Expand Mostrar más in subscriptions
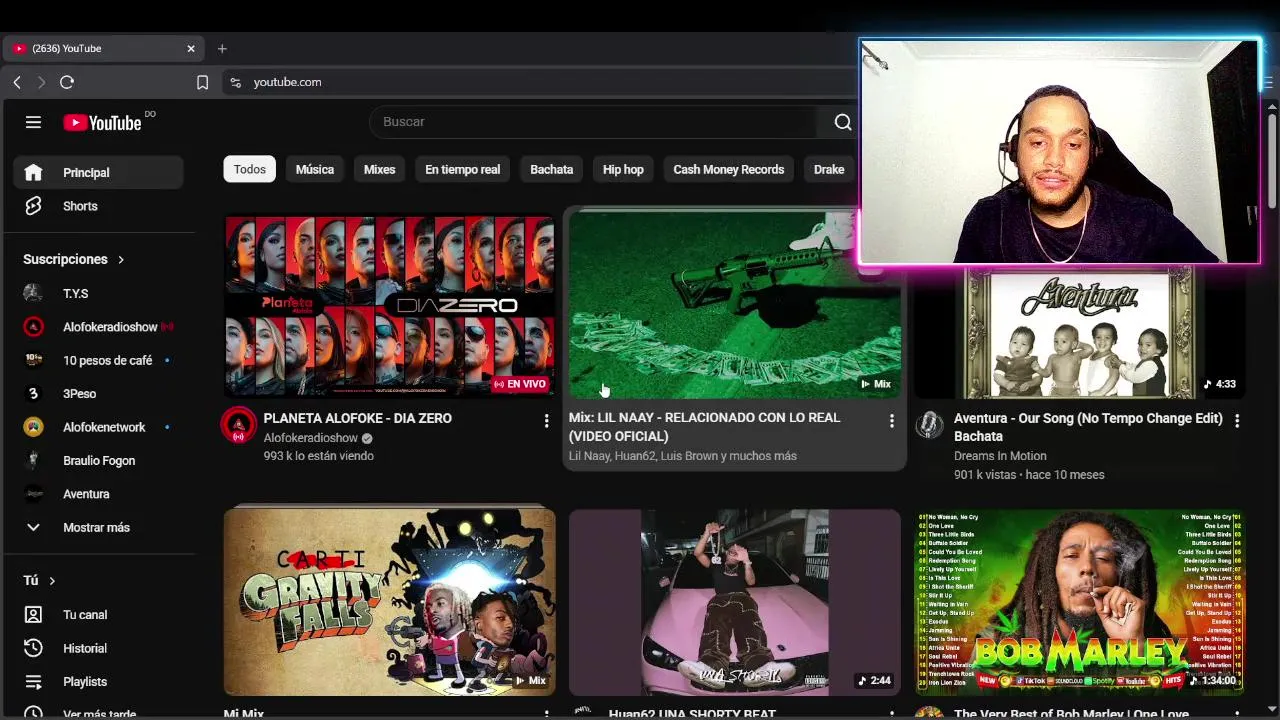1280x720 pixels. coord(98,527)
